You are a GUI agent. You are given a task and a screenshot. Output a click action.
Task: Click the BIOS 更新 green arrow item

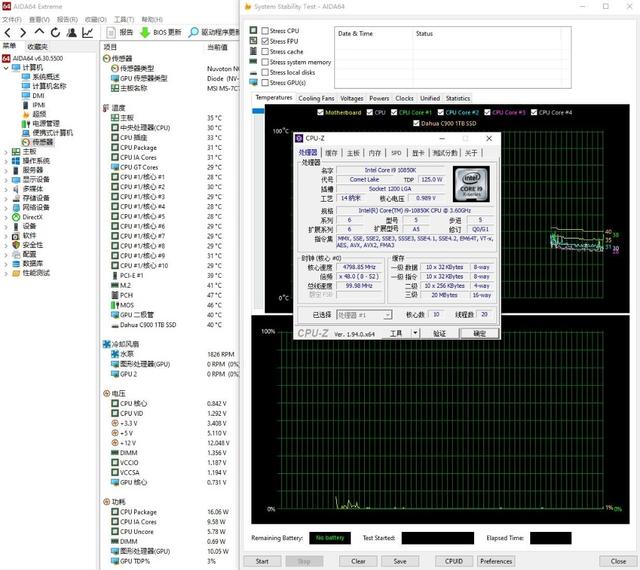click(160, 32)
